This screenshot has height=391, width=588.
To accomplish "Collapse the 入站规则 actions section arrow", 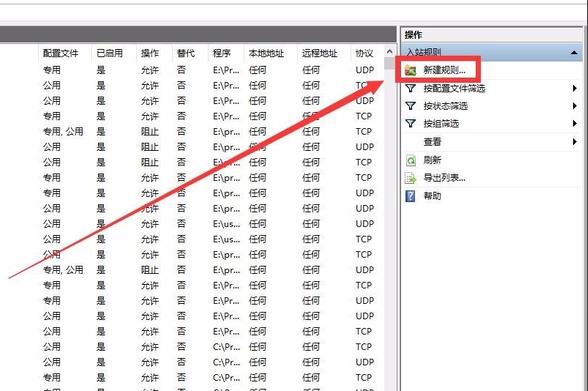I will (x=574, y=52).
